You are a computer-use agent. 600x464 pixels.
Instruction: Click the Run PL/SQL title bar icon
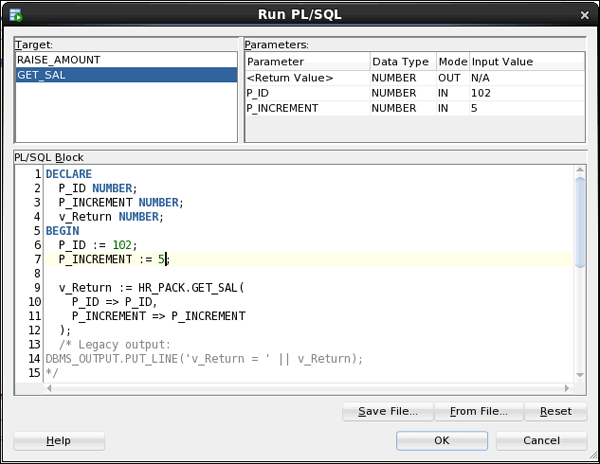[x=16, y=15]
